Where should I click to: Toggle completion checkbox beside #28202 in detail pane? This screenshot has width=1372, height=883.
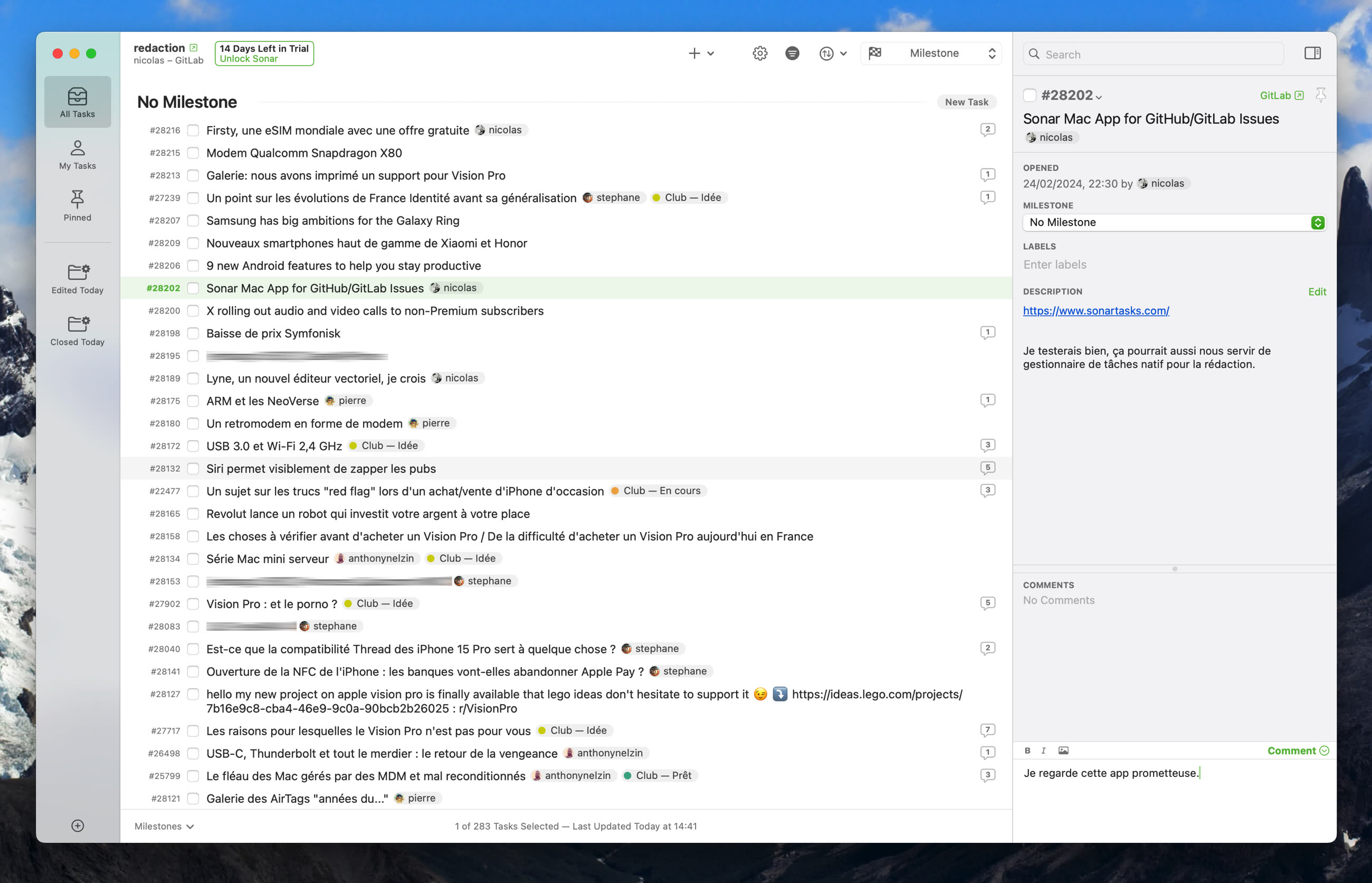point(1030,95)
